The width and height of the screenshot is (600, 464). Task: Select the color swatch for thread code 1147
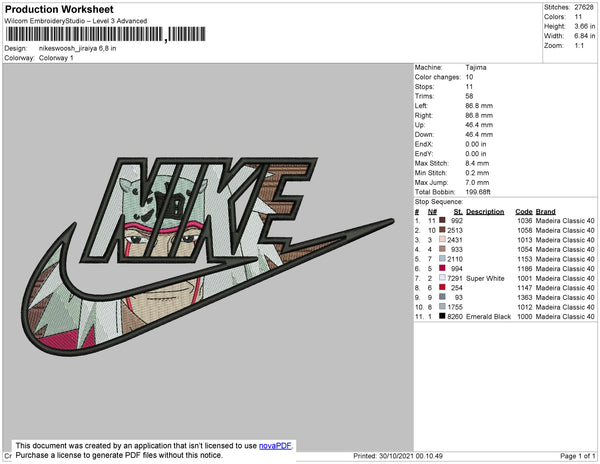(442, 287)
